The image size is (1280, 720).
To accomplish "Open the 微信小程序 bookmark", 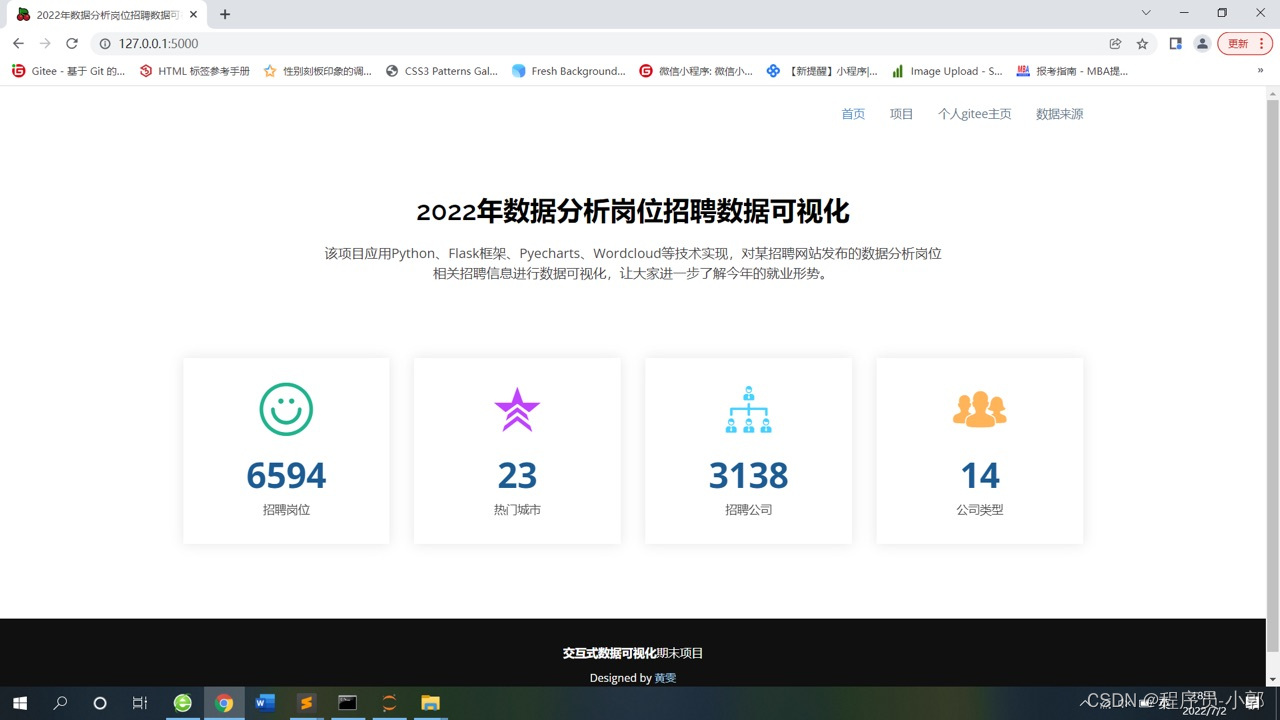I will pos(696,71).
